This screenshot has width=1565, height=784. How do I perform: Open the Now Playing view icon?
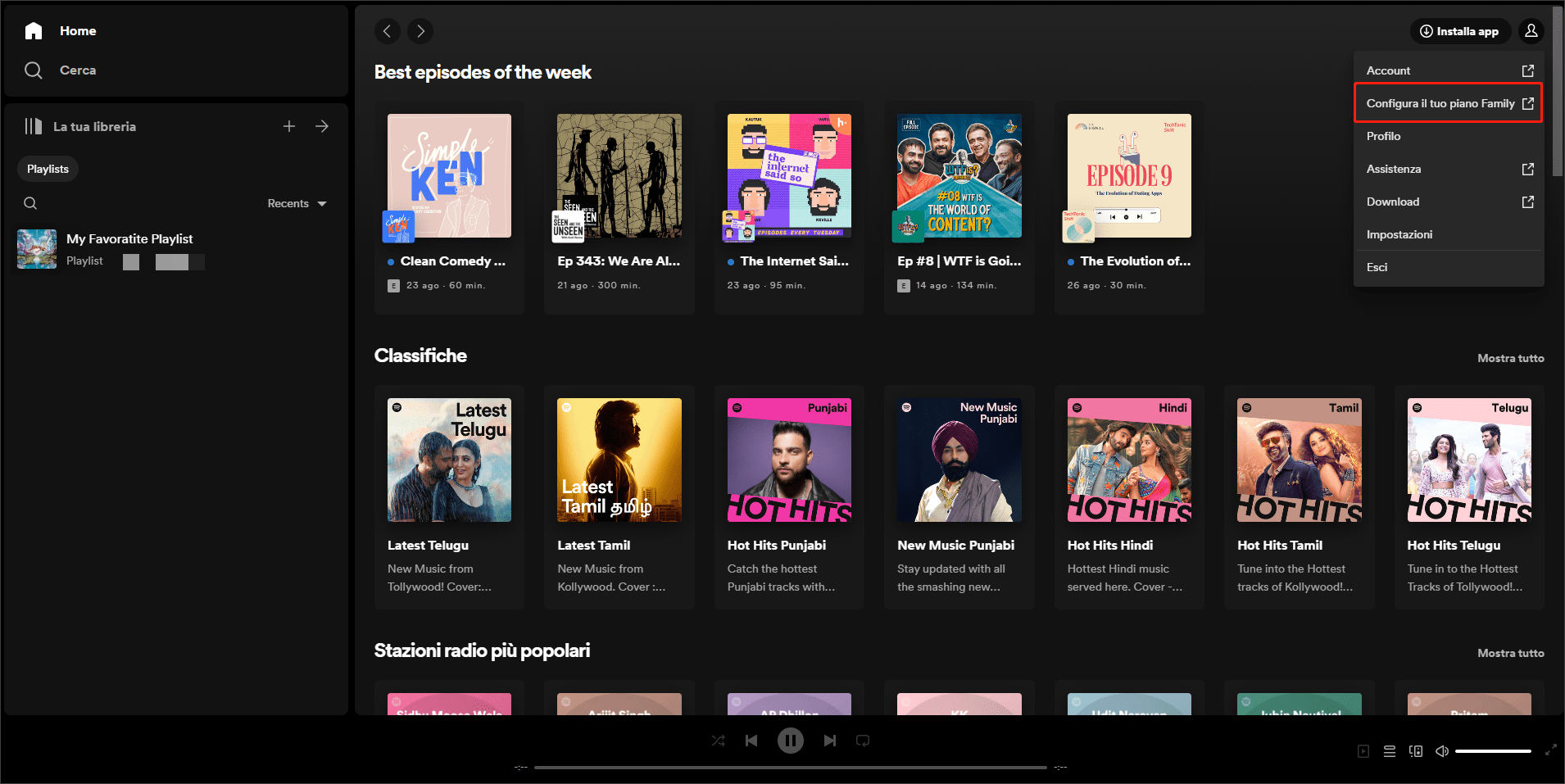pyautogui.click(x=1363, y=751)
